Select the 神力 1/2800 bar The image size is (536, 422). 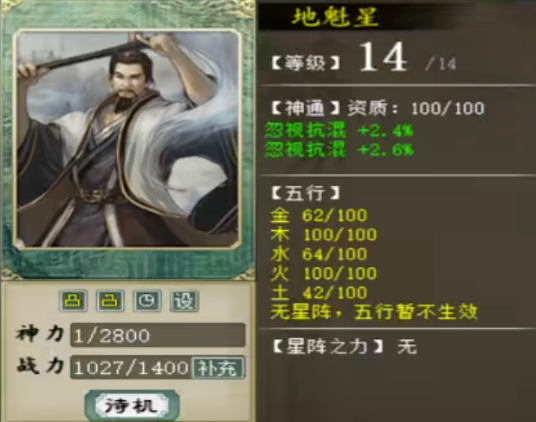point(158,335)
